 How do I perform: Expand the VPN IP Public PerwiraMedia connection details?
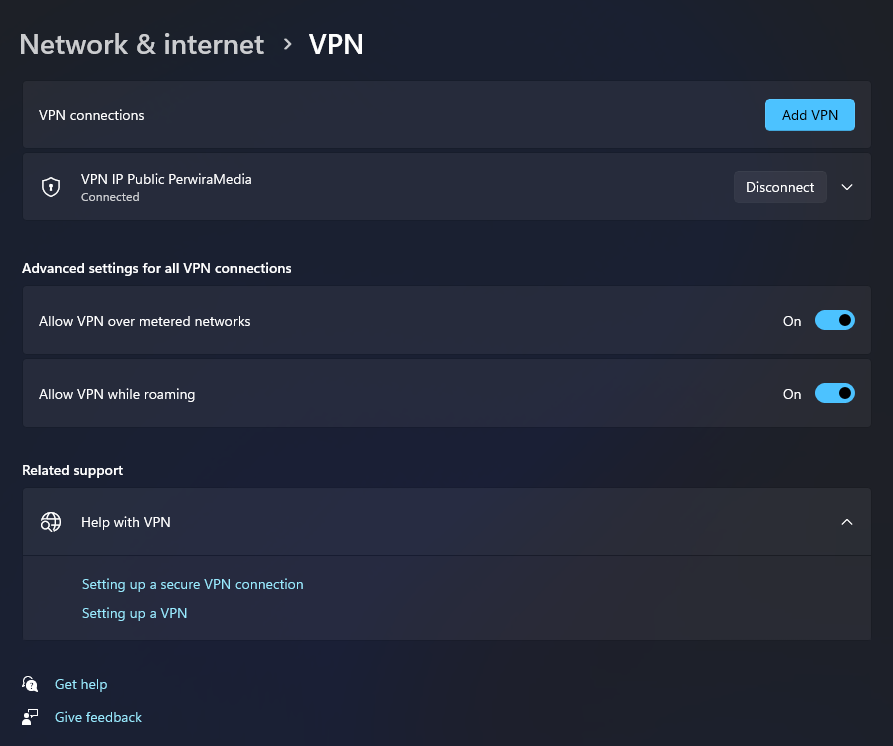click(x=847, y=187)
